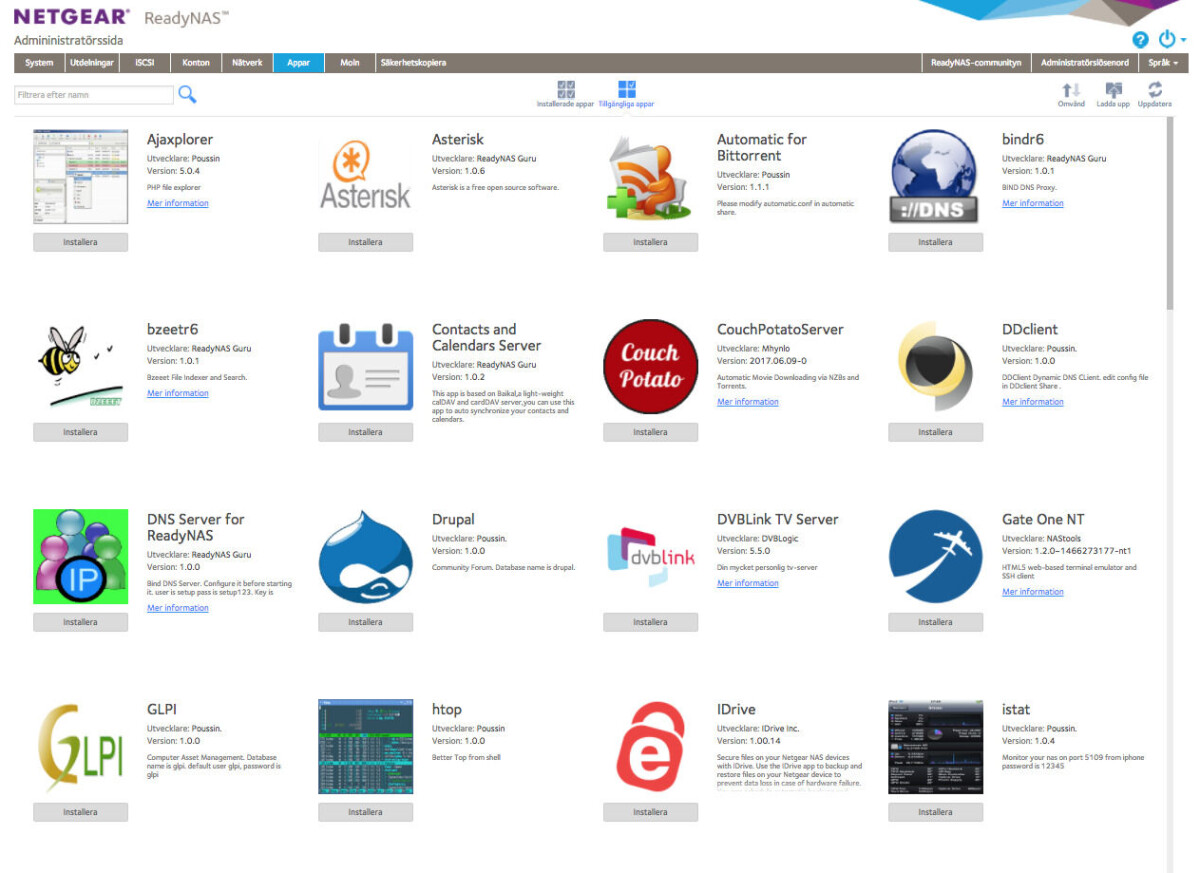
Task: Install Contacts and Calendars Server
Action: [365, 432]
